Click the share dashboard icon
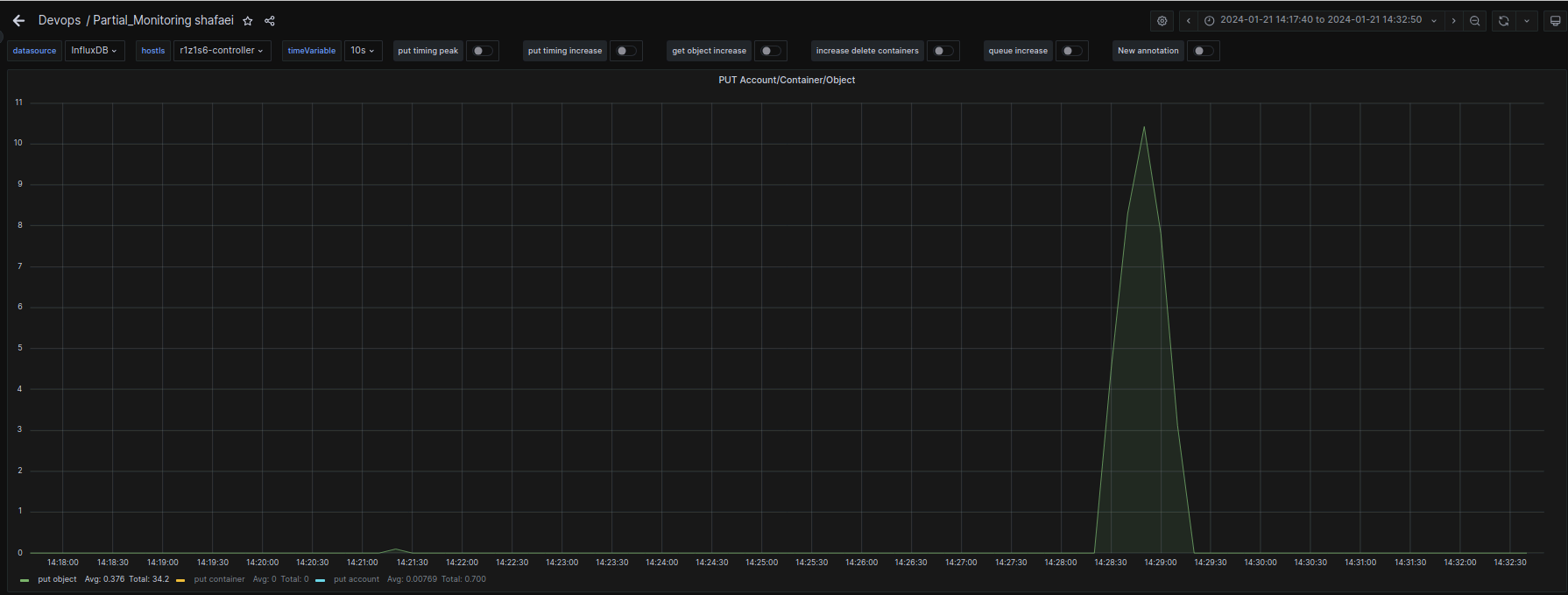This screenshot has width=1568, height=595. click(x=270, y=21)
